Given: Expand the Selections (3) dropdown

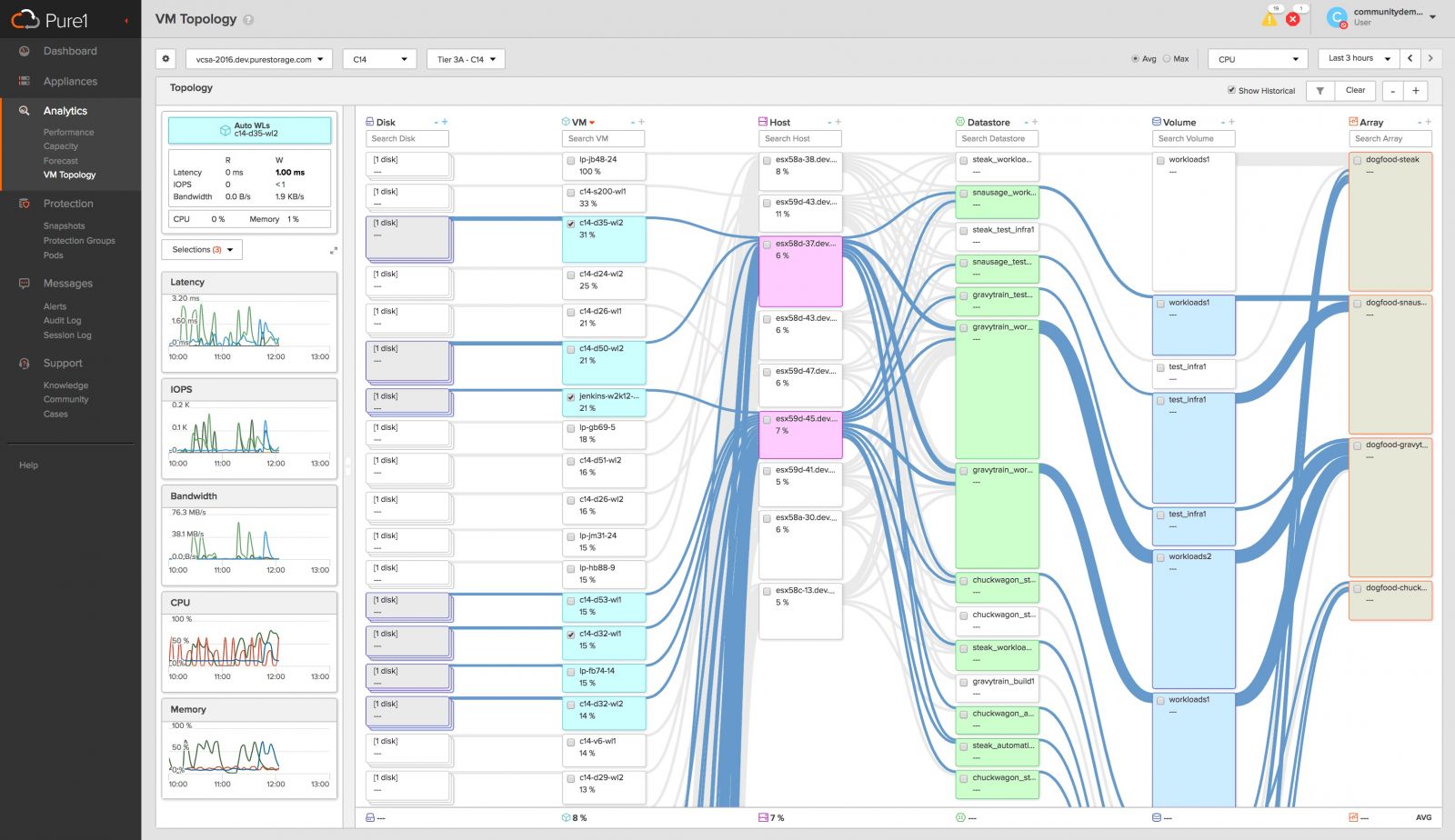Looking at the screenshot, I should click(x=202, y=250).
